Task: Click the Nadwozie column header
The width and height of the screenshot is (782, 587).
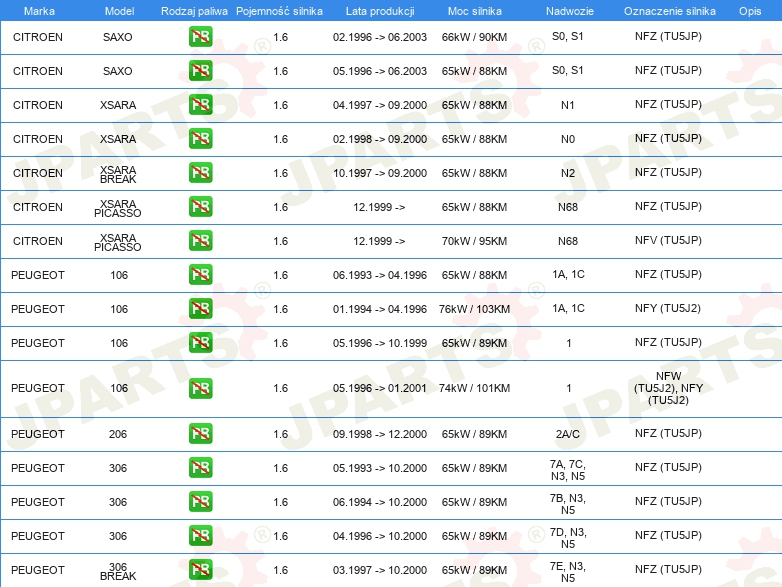Action: [570, 11]
